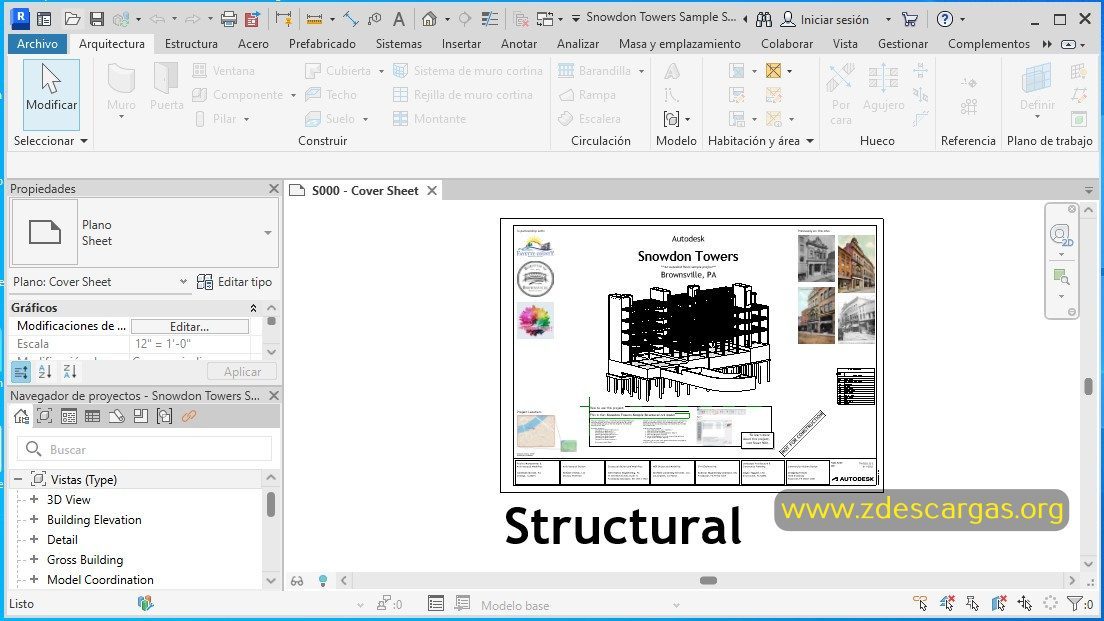Image resolution: width=1104 pixels, height=621 pixels.
Task: Click the project home icon in browser toolbar
Action: click(x=21, y=416)
